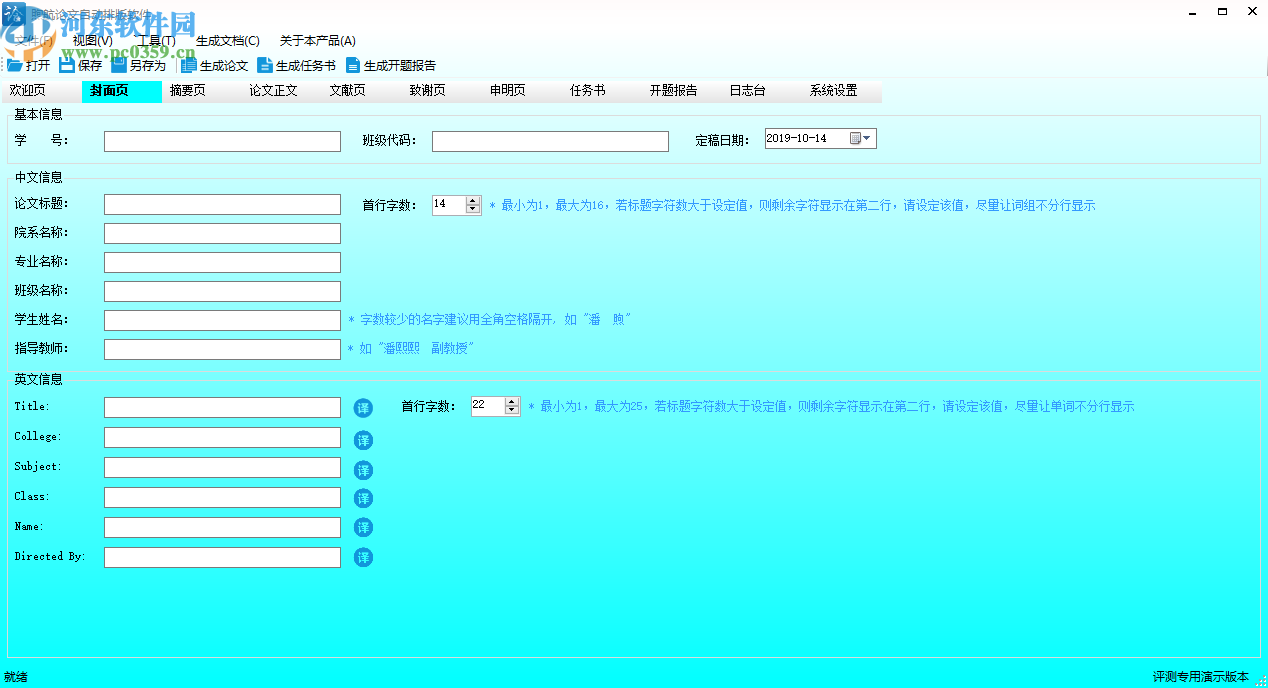Click the 论文标题 input field

tap(222, 205)
